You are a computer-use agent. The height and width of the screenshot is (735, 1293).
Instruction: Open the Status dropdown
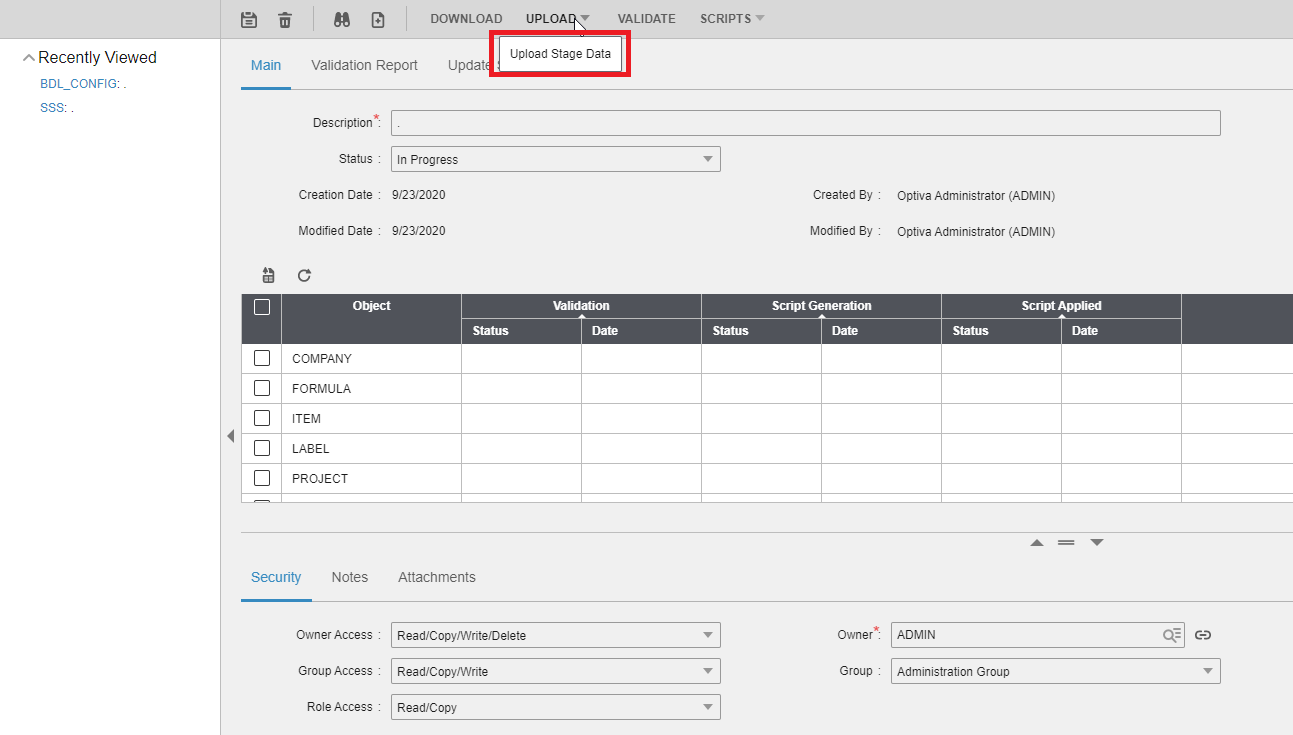[x=555, y=159]
